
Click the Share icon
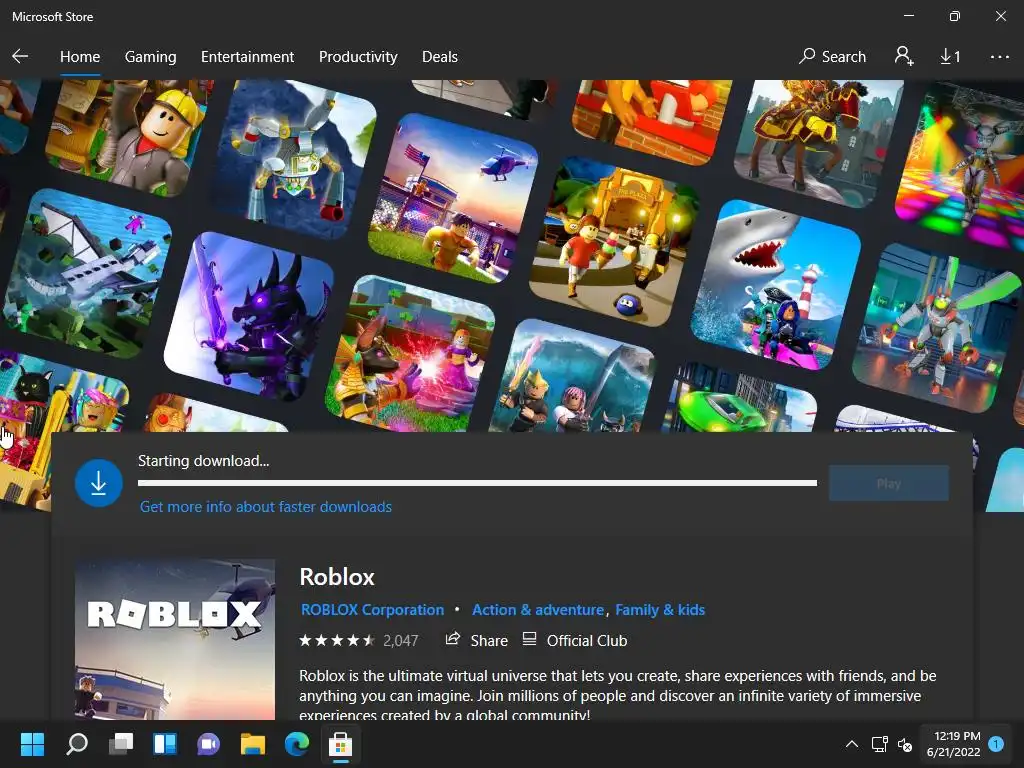(x=453, y=639)
